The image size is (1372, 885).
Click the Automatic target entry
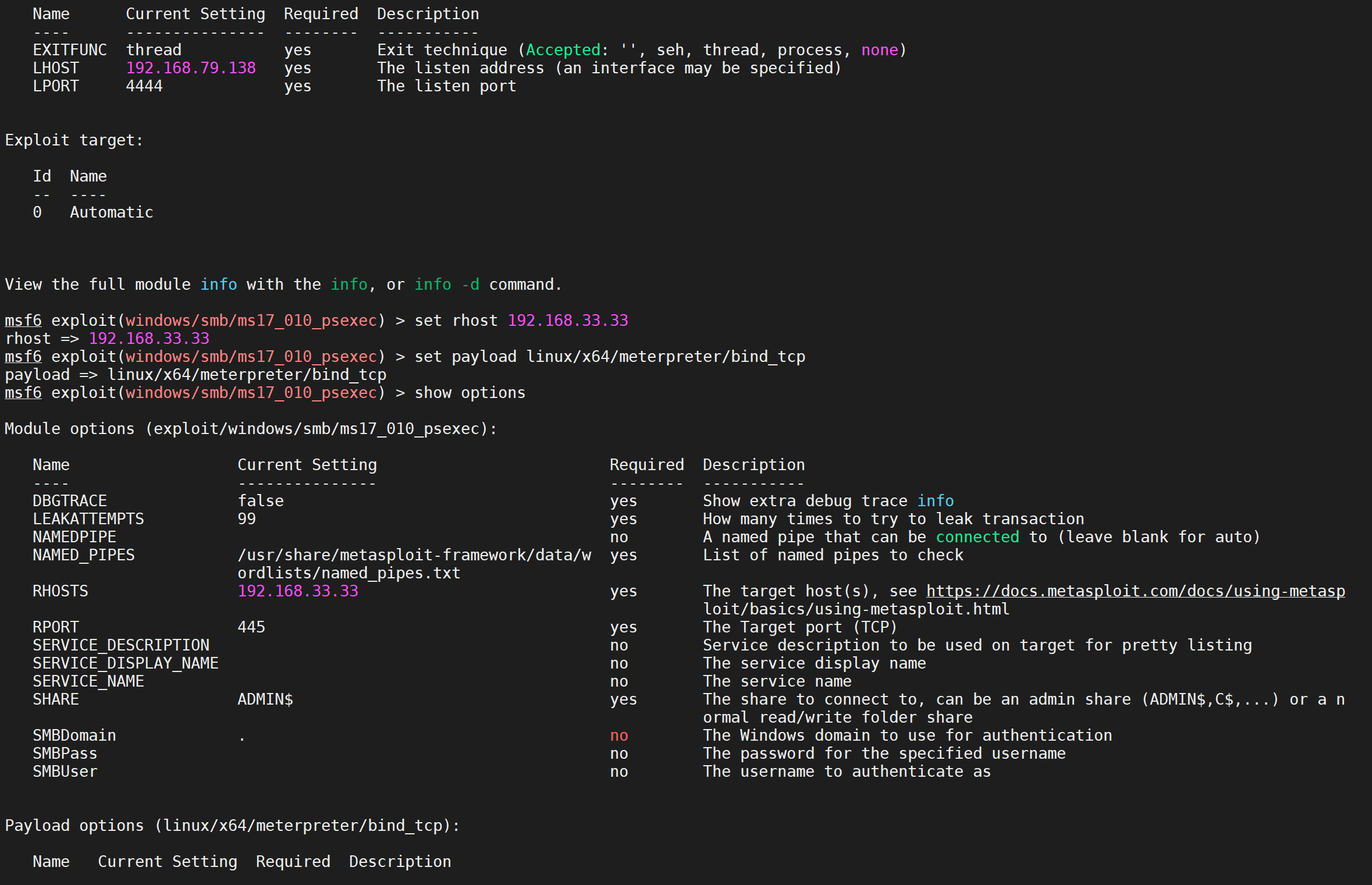pos(112,212)
